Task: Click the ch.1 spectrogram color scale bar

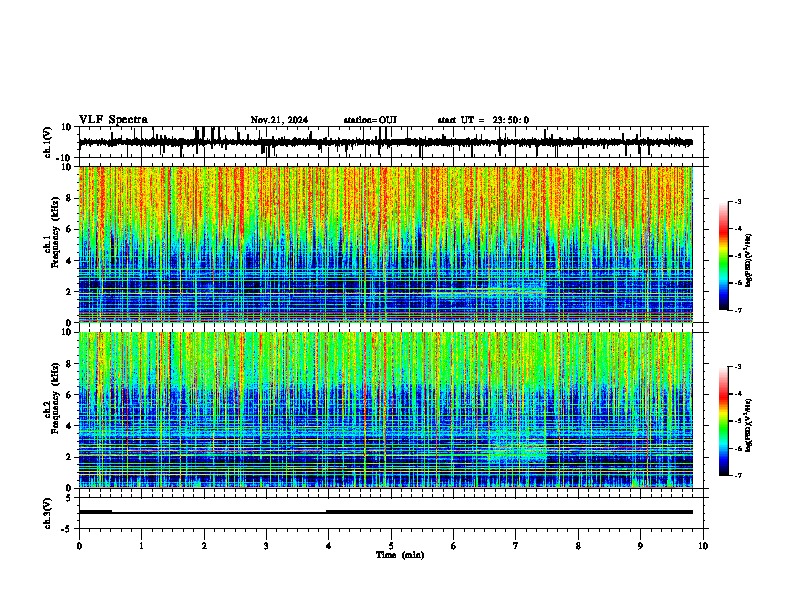Action: pyautogui.click(x=724, y=256)
